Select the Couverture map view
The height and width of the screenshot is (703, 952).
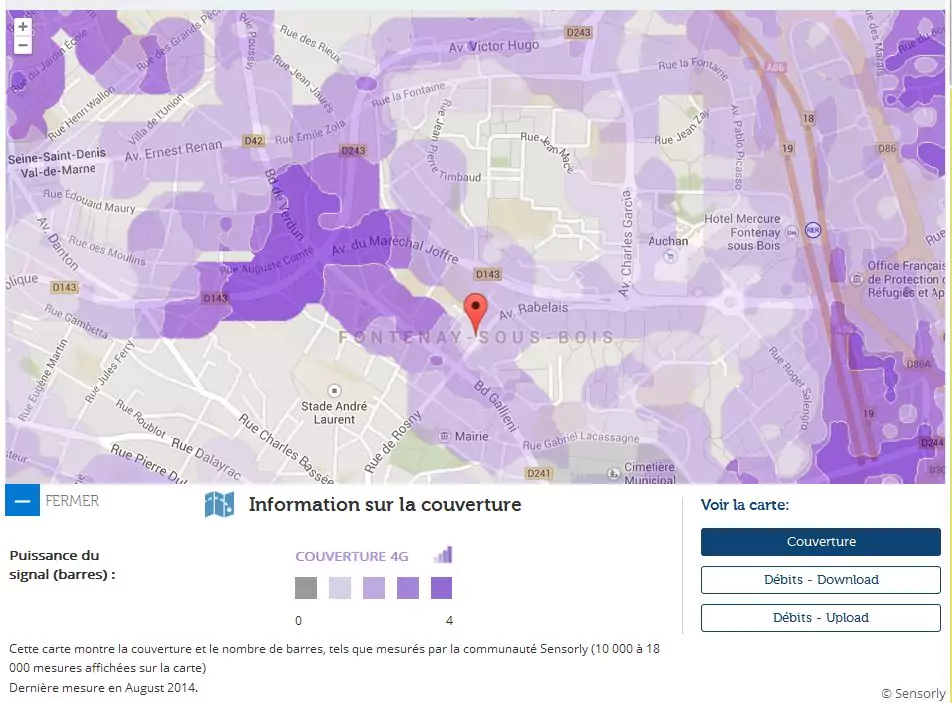tap(820, 542)
